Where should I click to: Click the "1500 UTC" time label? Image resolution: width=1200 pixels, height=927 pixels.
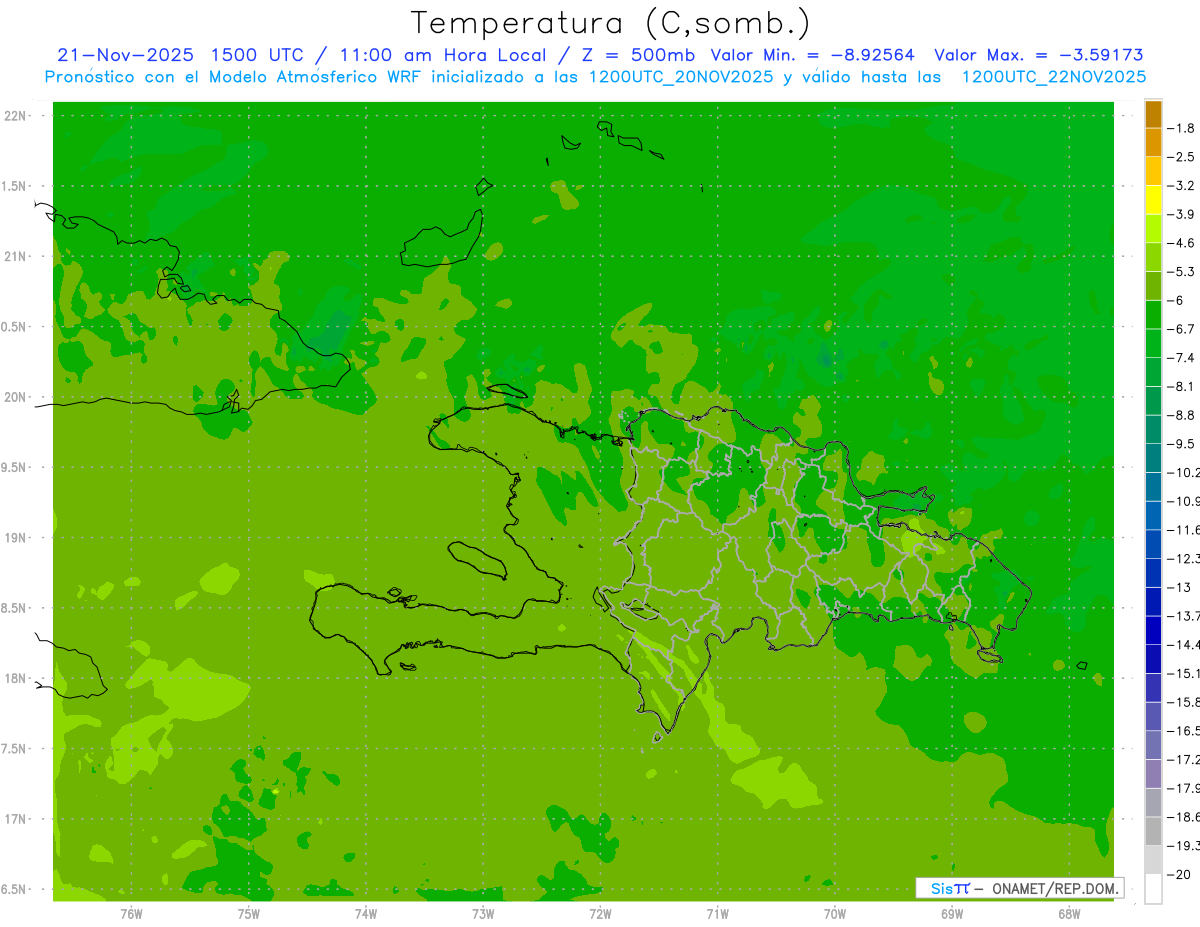[x=258, y=55]
